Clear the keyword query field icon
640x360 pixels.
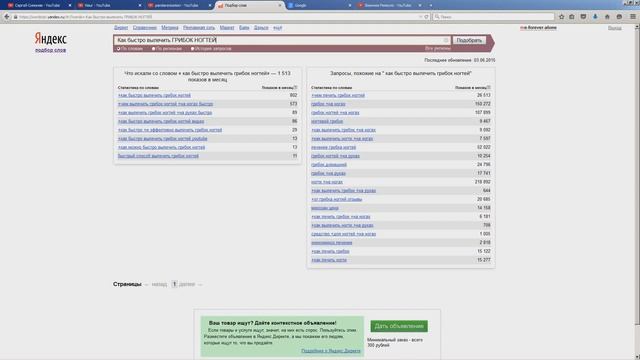click(446, 40)
